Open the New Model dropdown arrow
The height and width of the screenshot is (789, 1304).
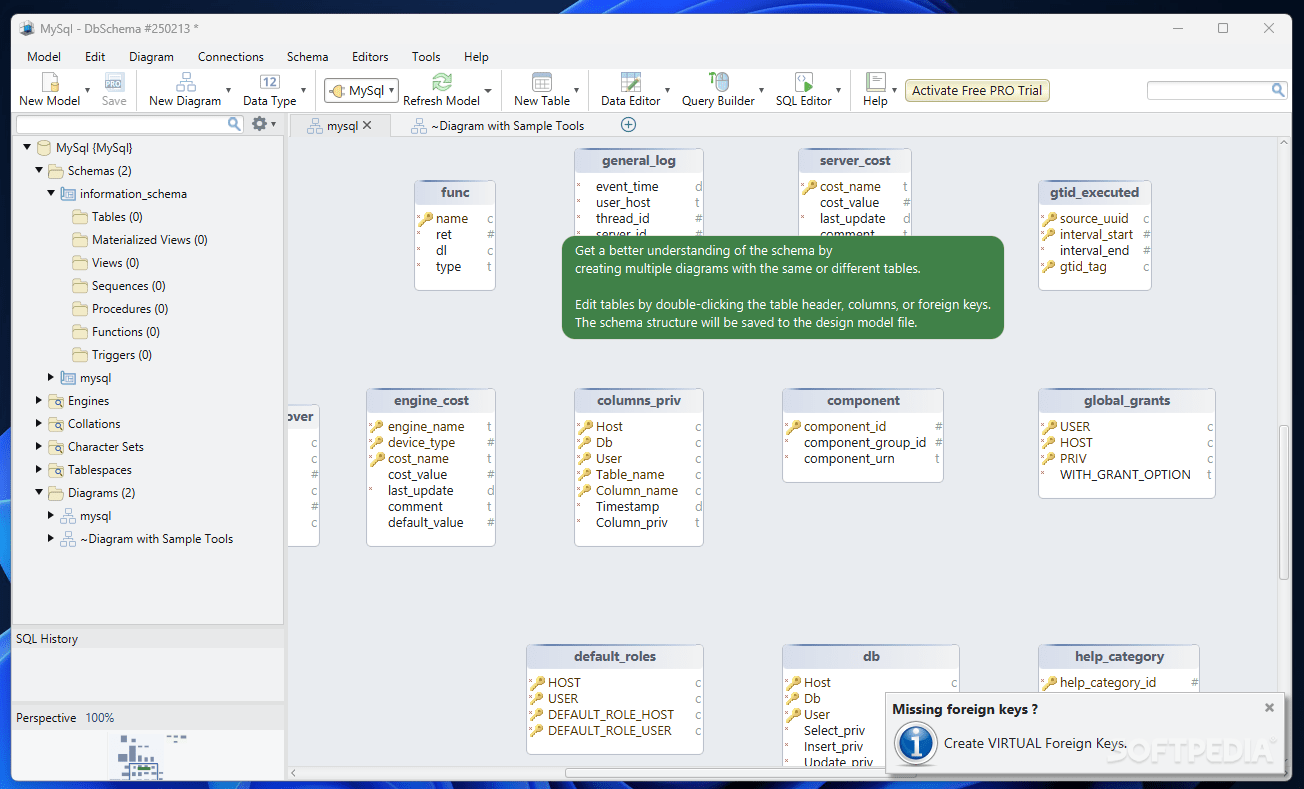tap(88, 91)
